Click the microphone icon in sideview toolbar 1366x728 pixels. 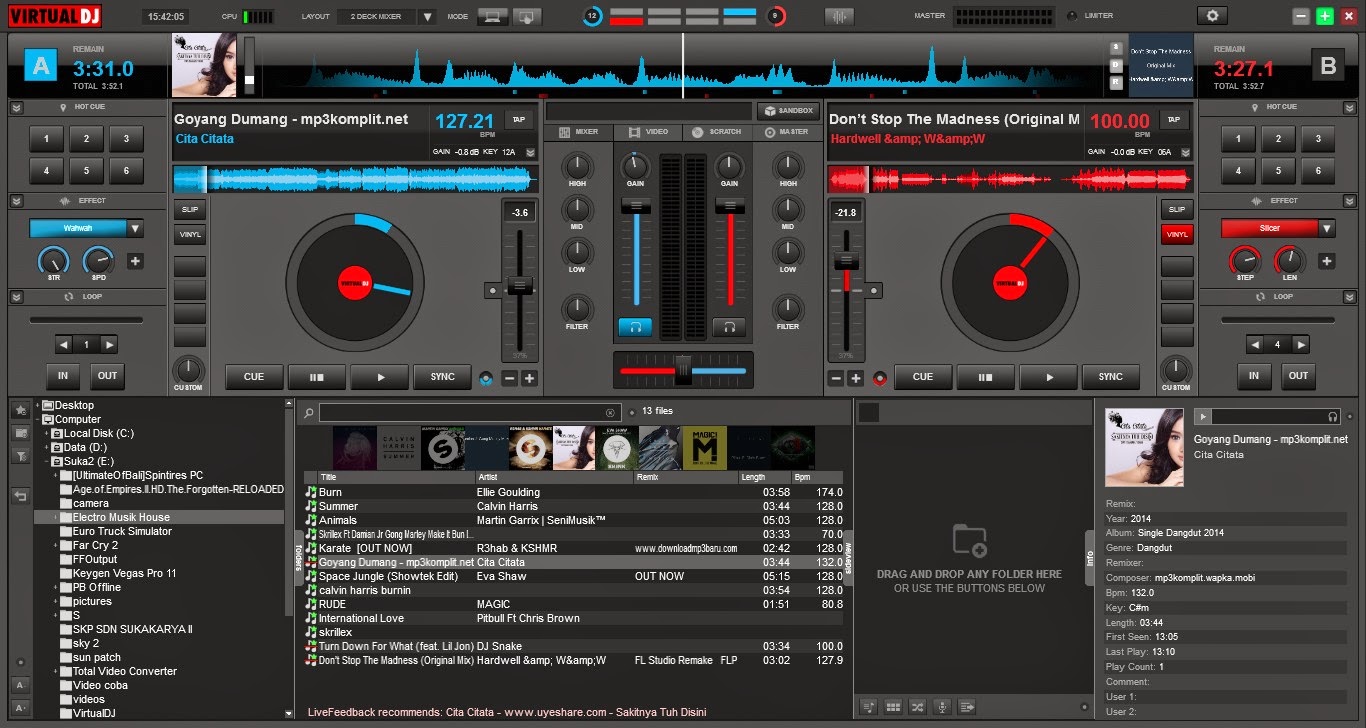pos(942,707)
